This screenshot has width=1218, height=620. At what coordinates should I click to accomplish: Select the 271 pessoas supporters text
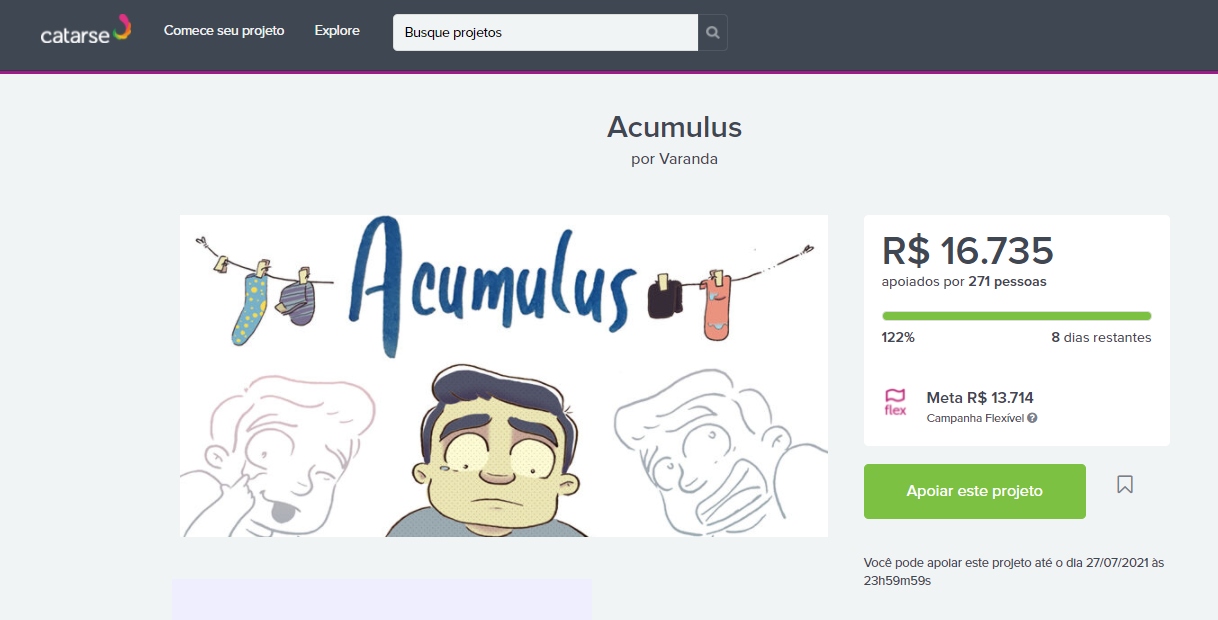(1007, 281)
